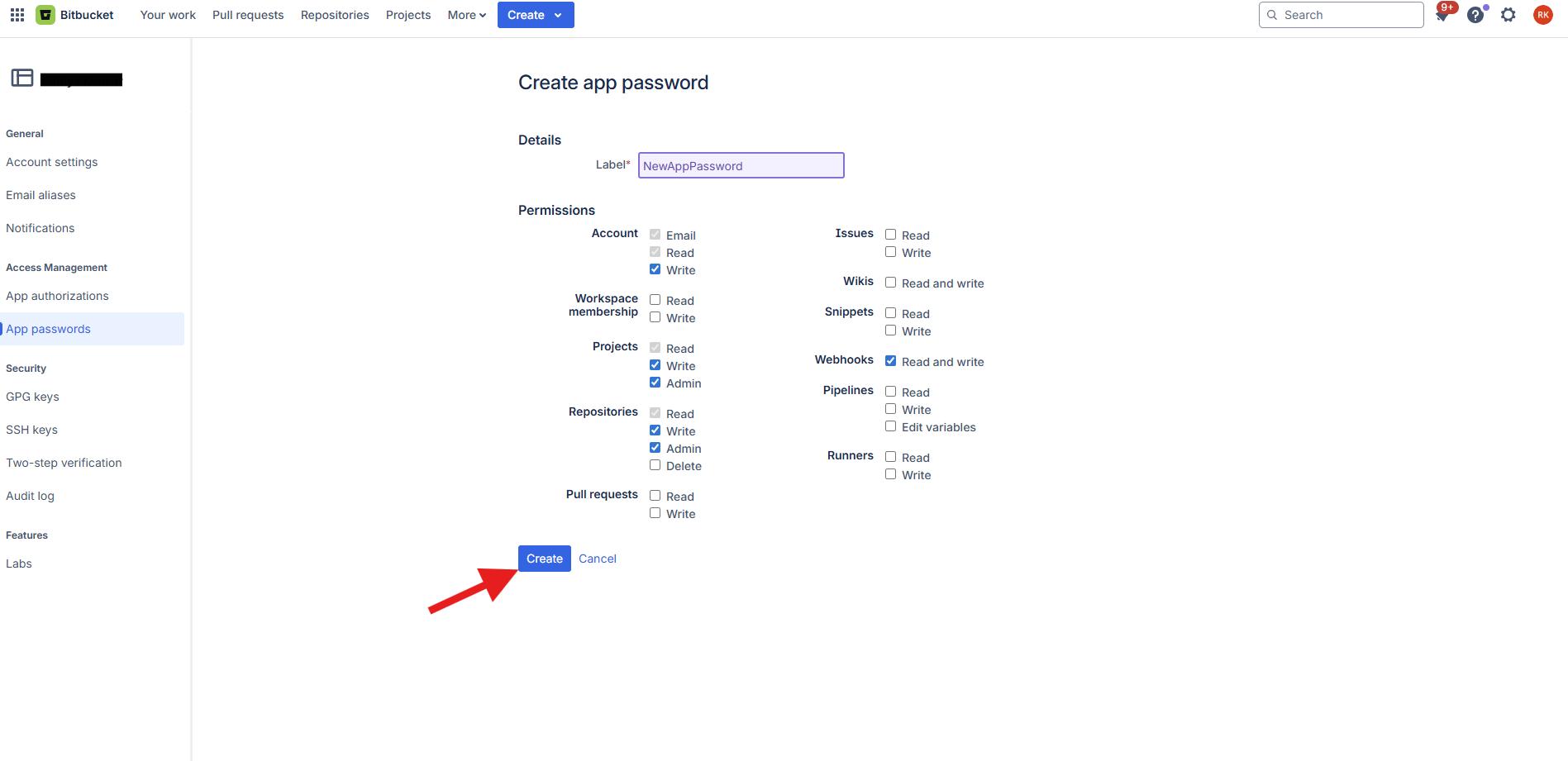Open Your work menu item
The height and width of the screenshot is (761, 1568).
(168, 15)
